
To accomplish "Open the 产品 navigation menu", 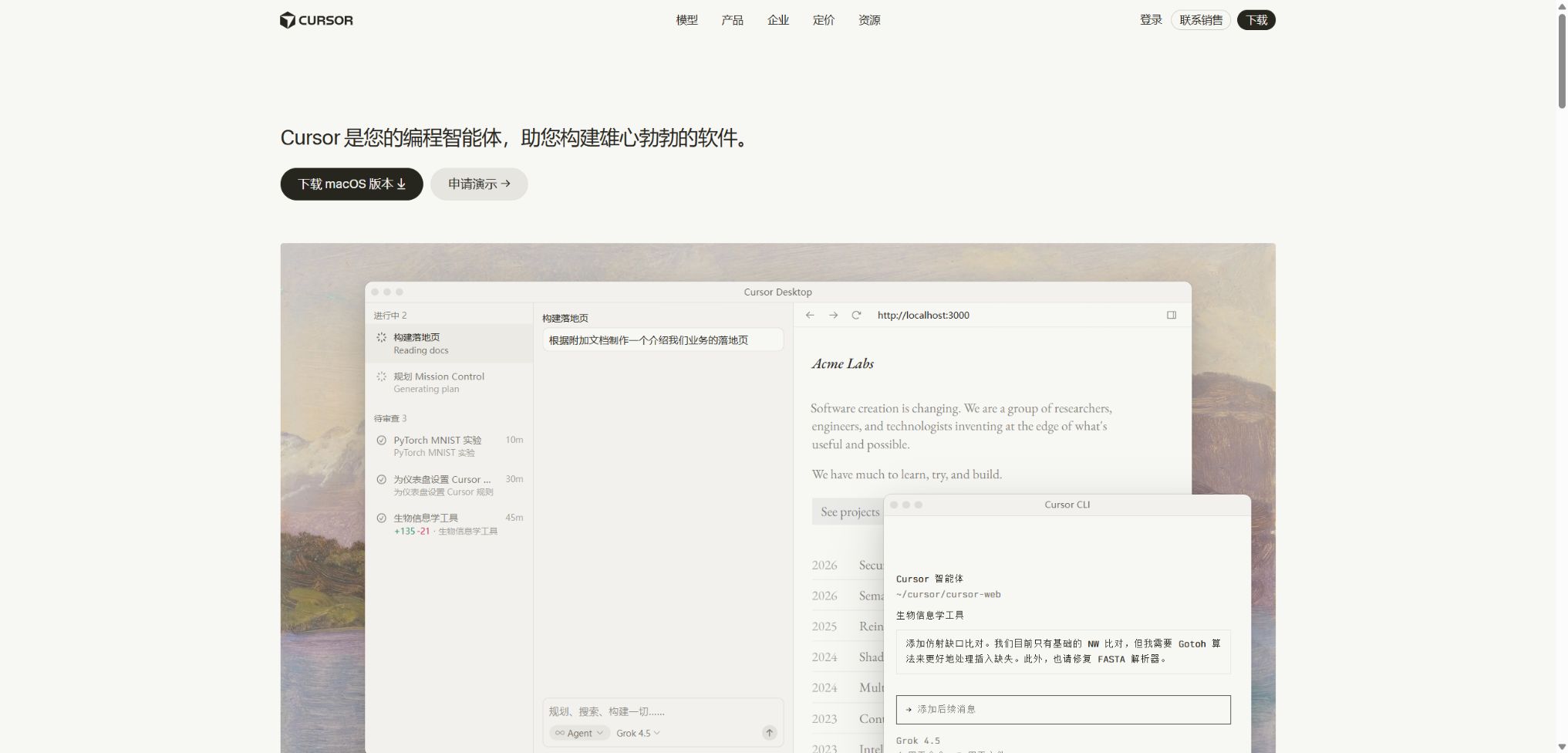I will (x=732, y=20).
